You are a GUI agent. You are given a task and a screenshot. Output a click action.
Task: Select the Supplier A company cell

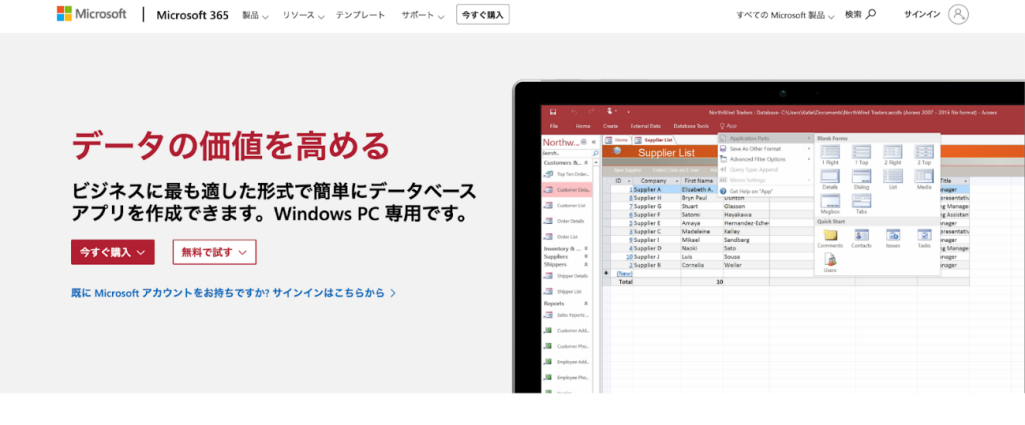[x=656, y=189]
